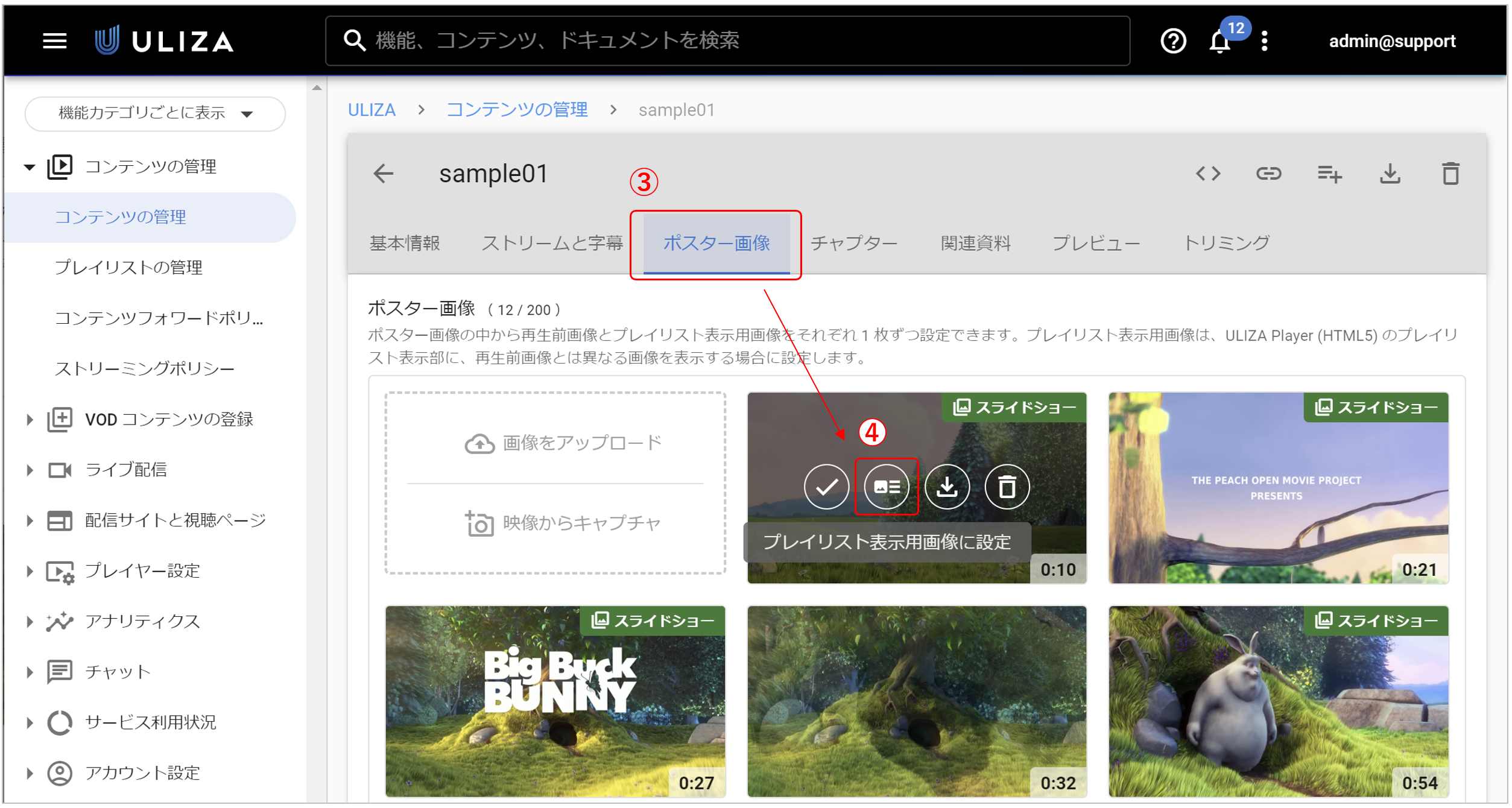Expand VOD コンテンツの登録 section
The width and height of the screenshot is (1512, 808).
click(x=30, y=419)
